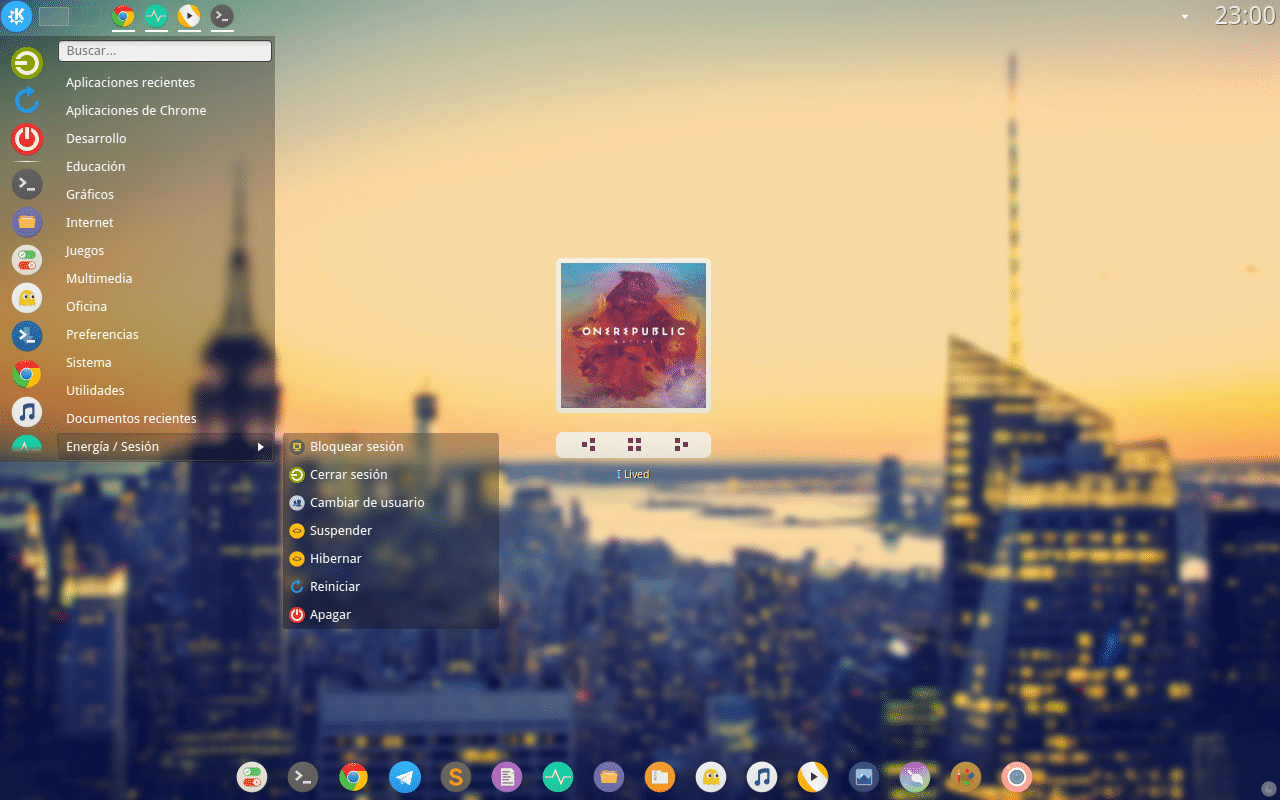1280x800 pixels.
Task: Expand the system tray arrow beside the clock
Action: [x=1185, y=16]
